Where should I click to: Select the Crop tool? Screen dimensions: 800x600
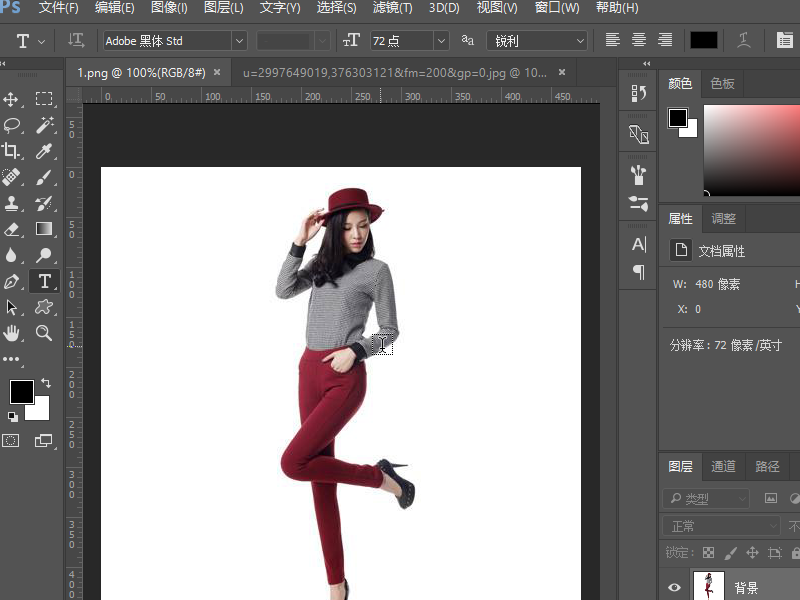coord(11,151)
